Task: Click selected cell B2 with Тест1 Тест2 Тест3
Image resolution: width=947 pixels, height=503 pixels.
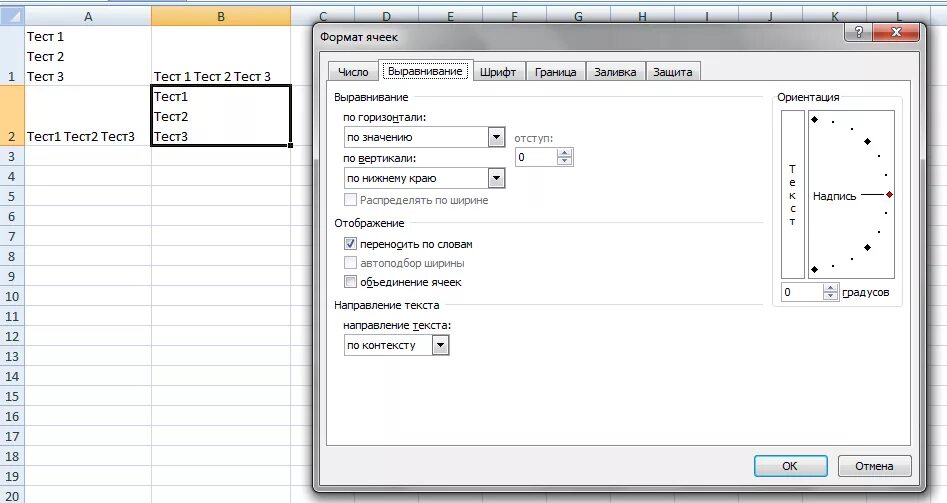Action: pyautogui.click(x=221, y=116)
